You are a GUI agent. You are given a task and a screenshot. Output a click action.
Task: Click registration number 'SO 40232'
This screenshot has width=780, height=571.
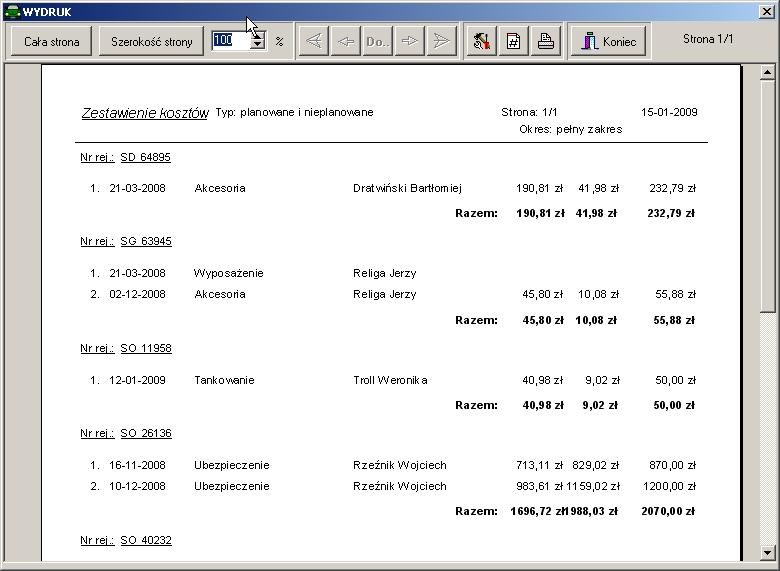click(146, 540)
